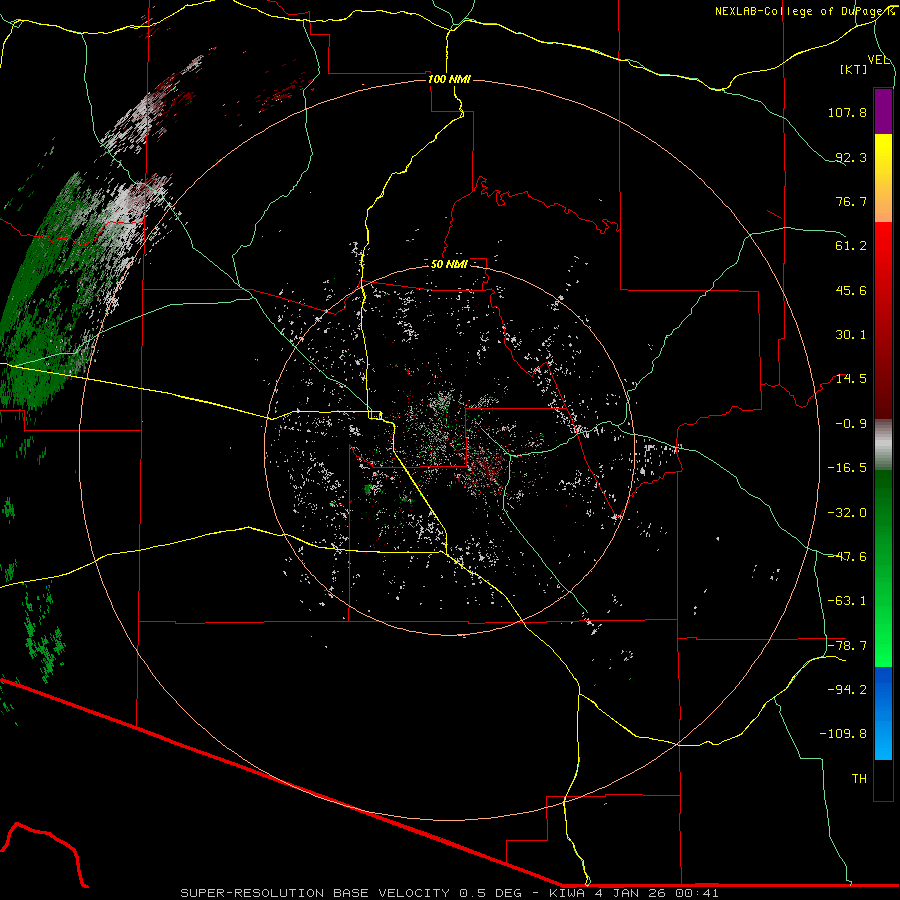Click the -0.9 velocity scale value
This screenshot has height=900, width=900.
coord(851,424)
